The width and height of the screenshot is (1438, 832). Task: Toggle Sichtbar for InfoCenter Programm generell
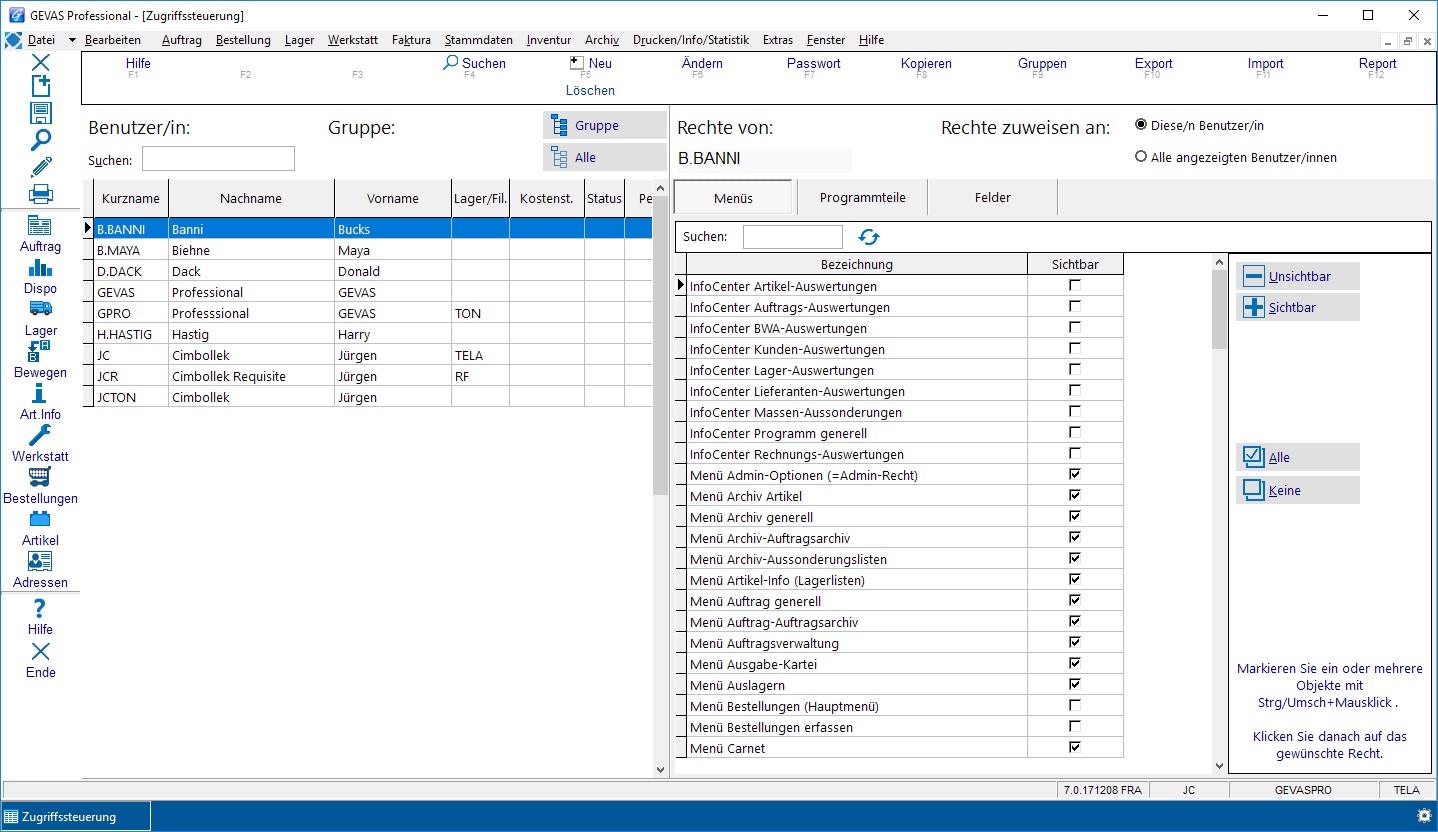click(x=1075, y=433)
